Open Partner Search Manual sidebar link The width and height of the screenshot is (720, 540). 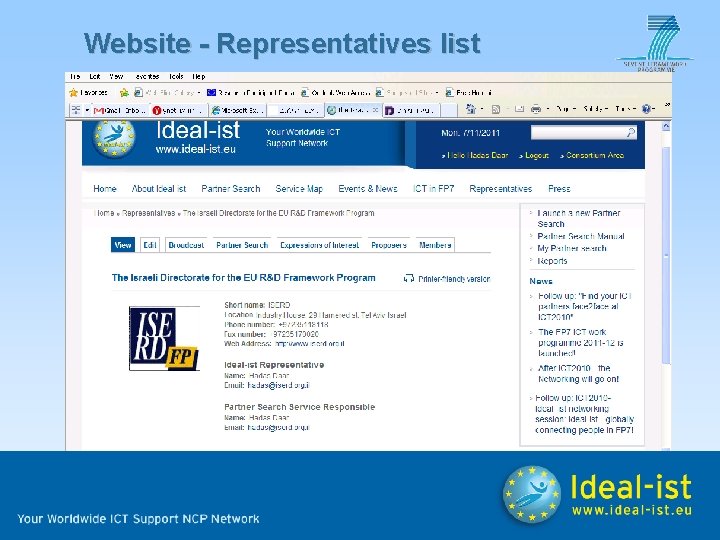click(x=581, y=236)
